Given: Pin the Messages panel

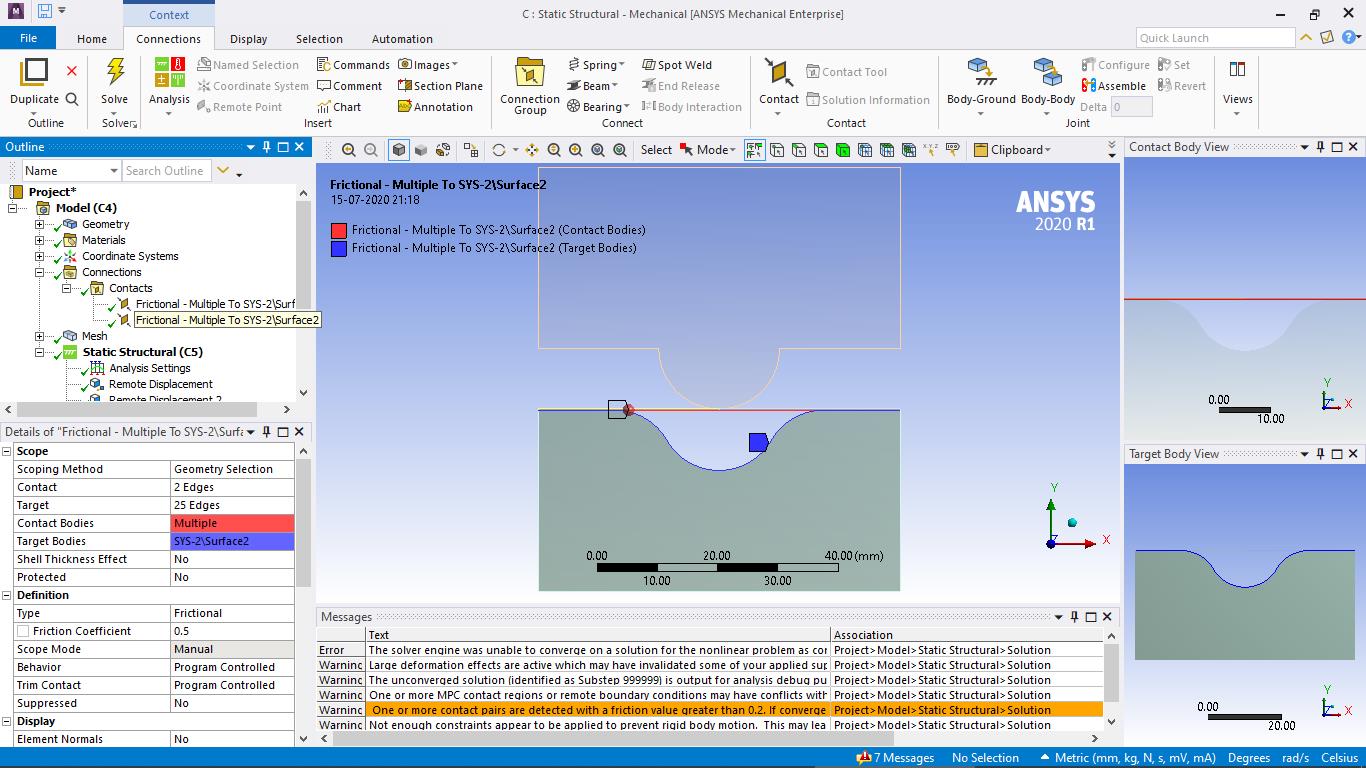Looking at the screenshot, I should [x=1074, y=617].
